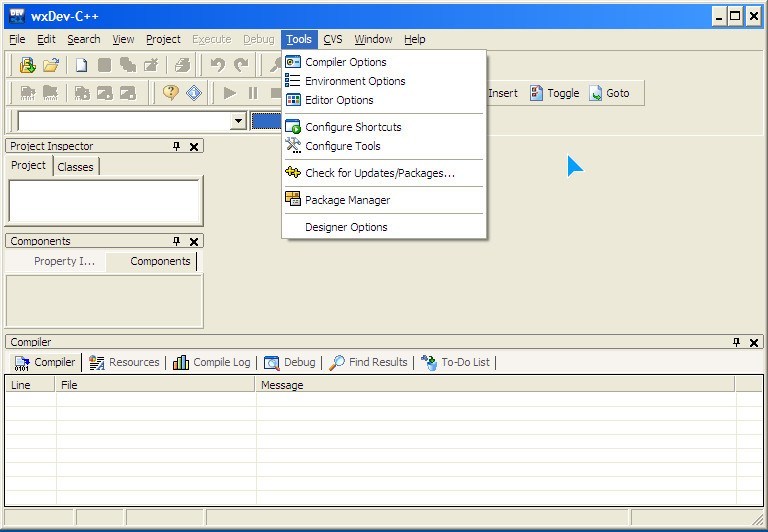Switch to the To-Do List tab

click(456, 363)
